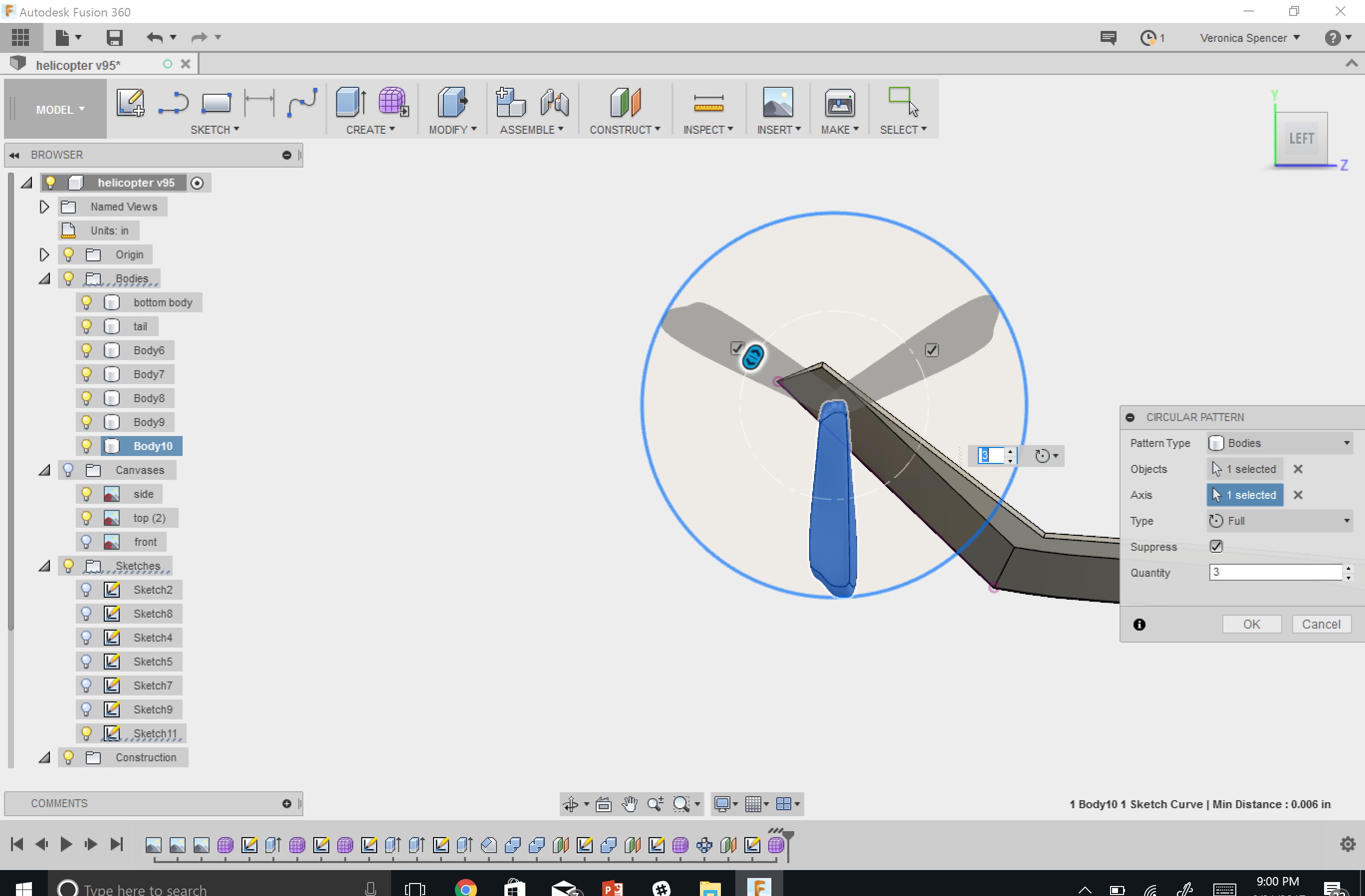Toggle the Suppress checkbox
This screenshot has height=896, width=1365.
pyautogui.click(x=1216, y=546)
